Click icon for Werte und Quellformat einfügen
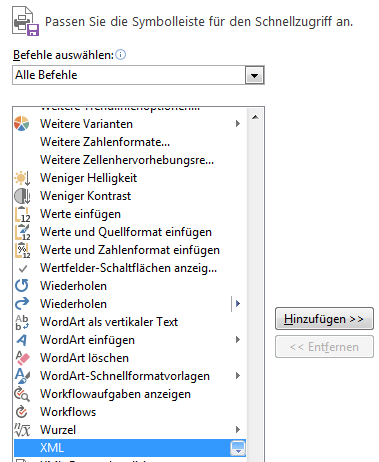 coord(22,232)
